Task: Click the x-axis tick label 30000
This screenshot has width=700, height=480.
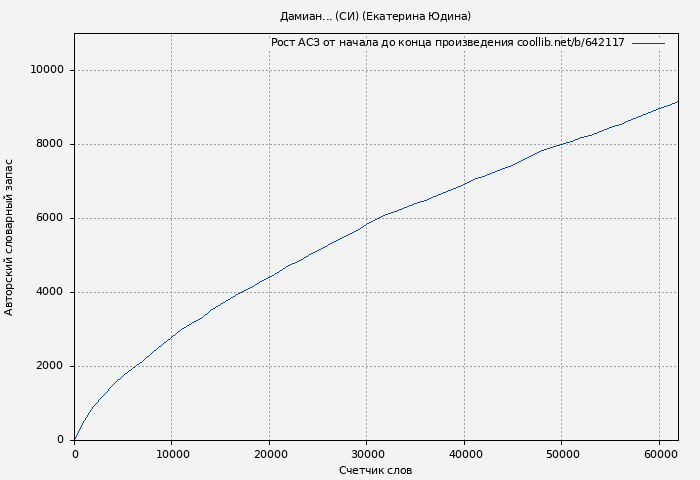Action: (x=367, y=454)
